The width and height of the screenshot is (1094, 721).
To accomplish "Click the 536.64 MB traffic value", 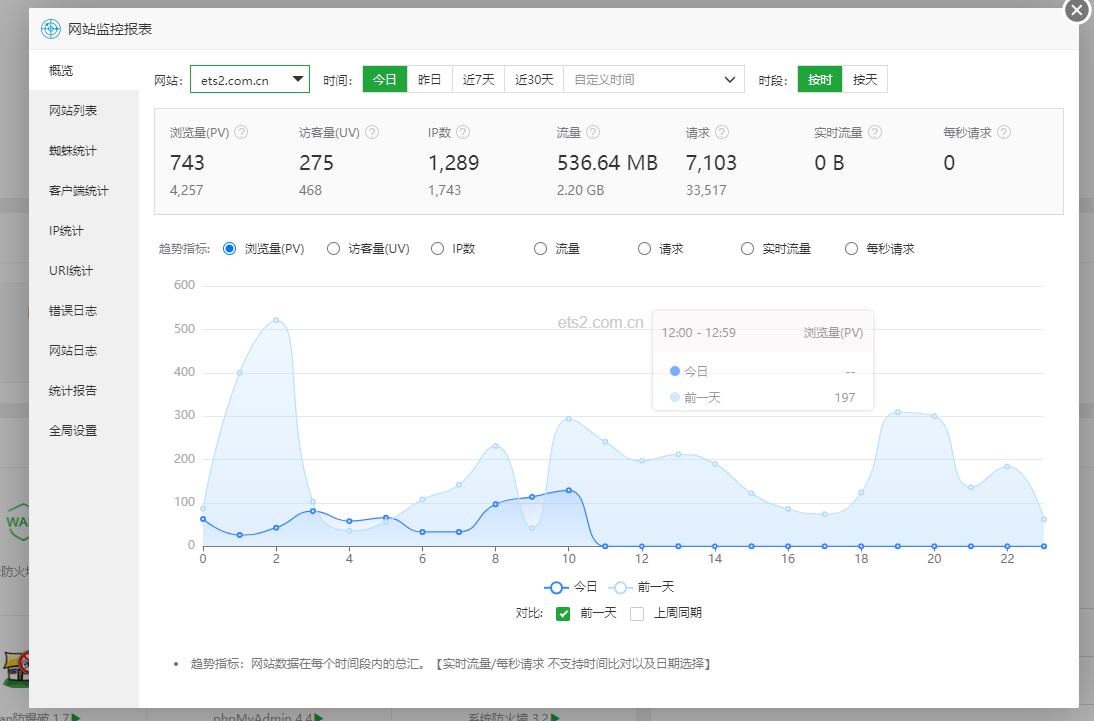I will 607,163.
